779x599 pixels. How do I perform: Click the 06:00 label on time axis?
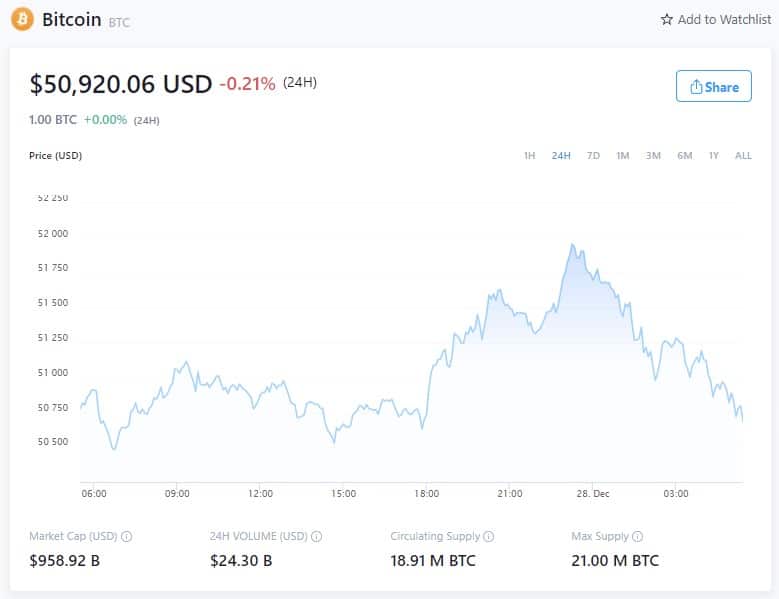pos(94,494)
